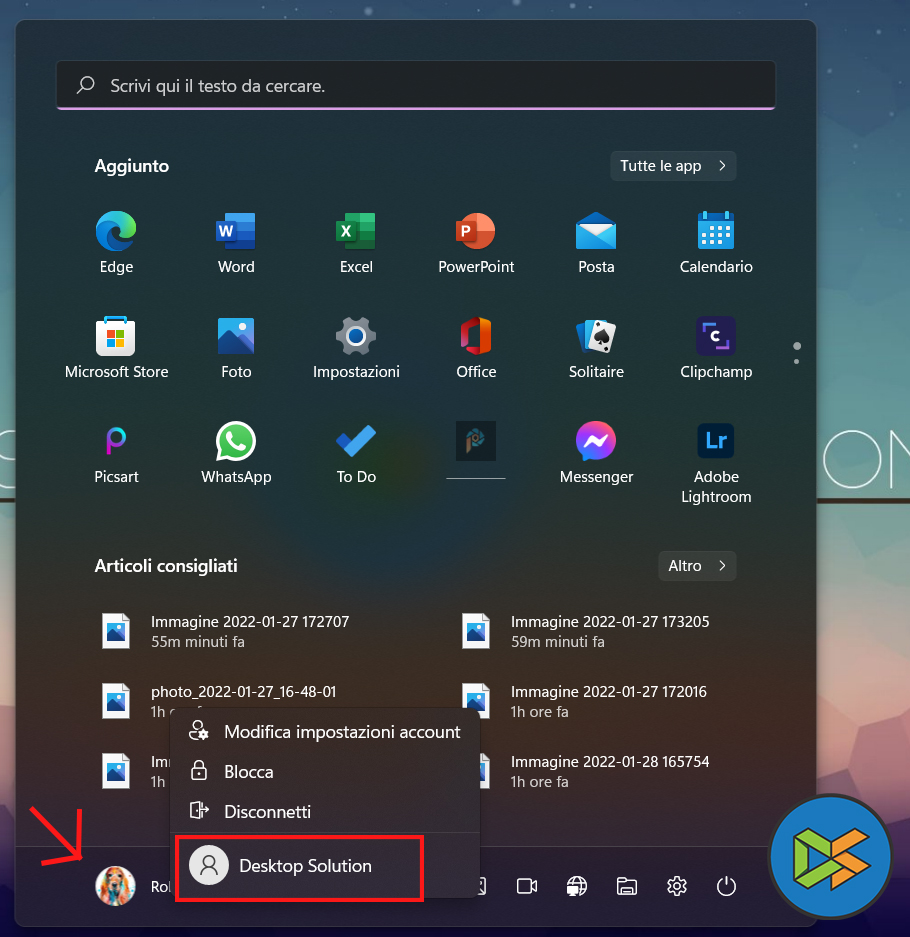Open the Posta mail app
The height and width of the screenshot is (937, 910).
pyautogui.click(x=596, y=242)
